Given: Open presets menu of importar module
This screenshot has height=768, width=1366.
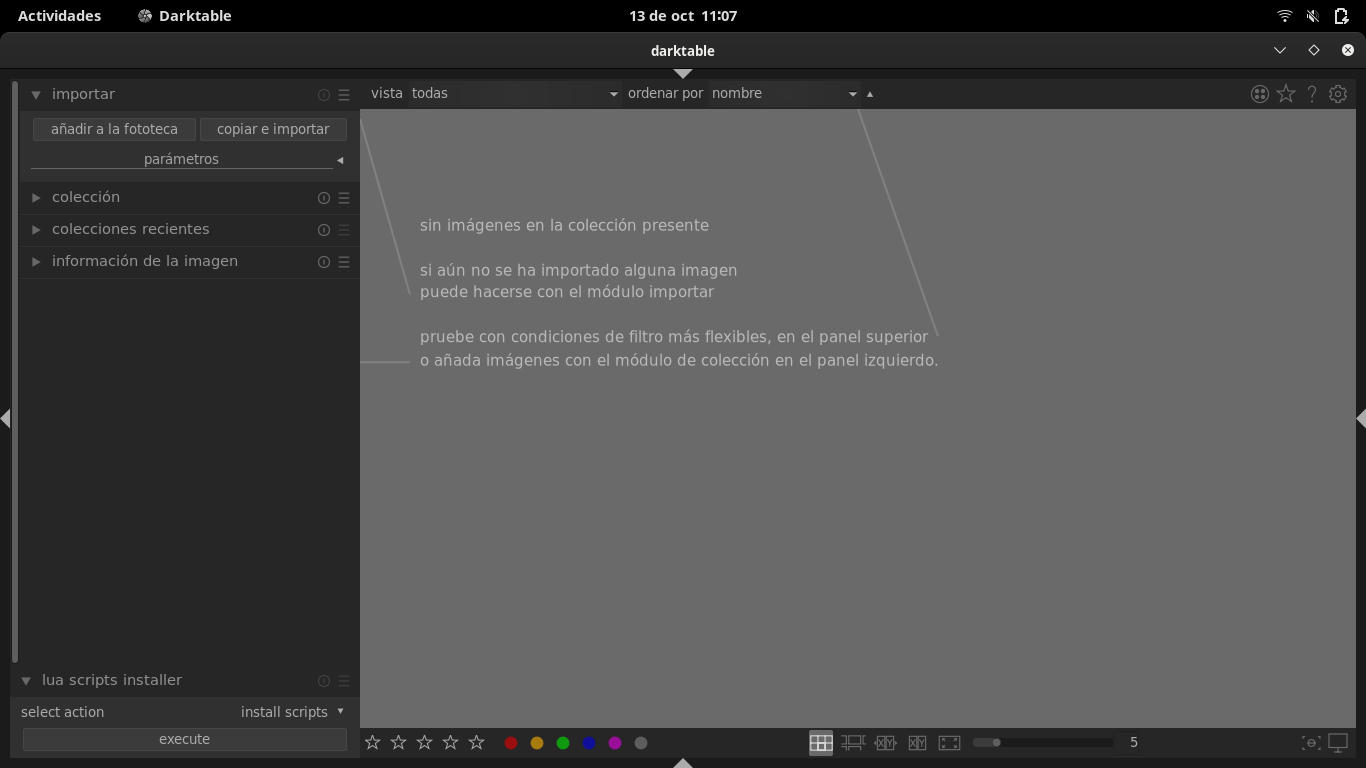Looking at the screenshot, I should coord(344,95).
